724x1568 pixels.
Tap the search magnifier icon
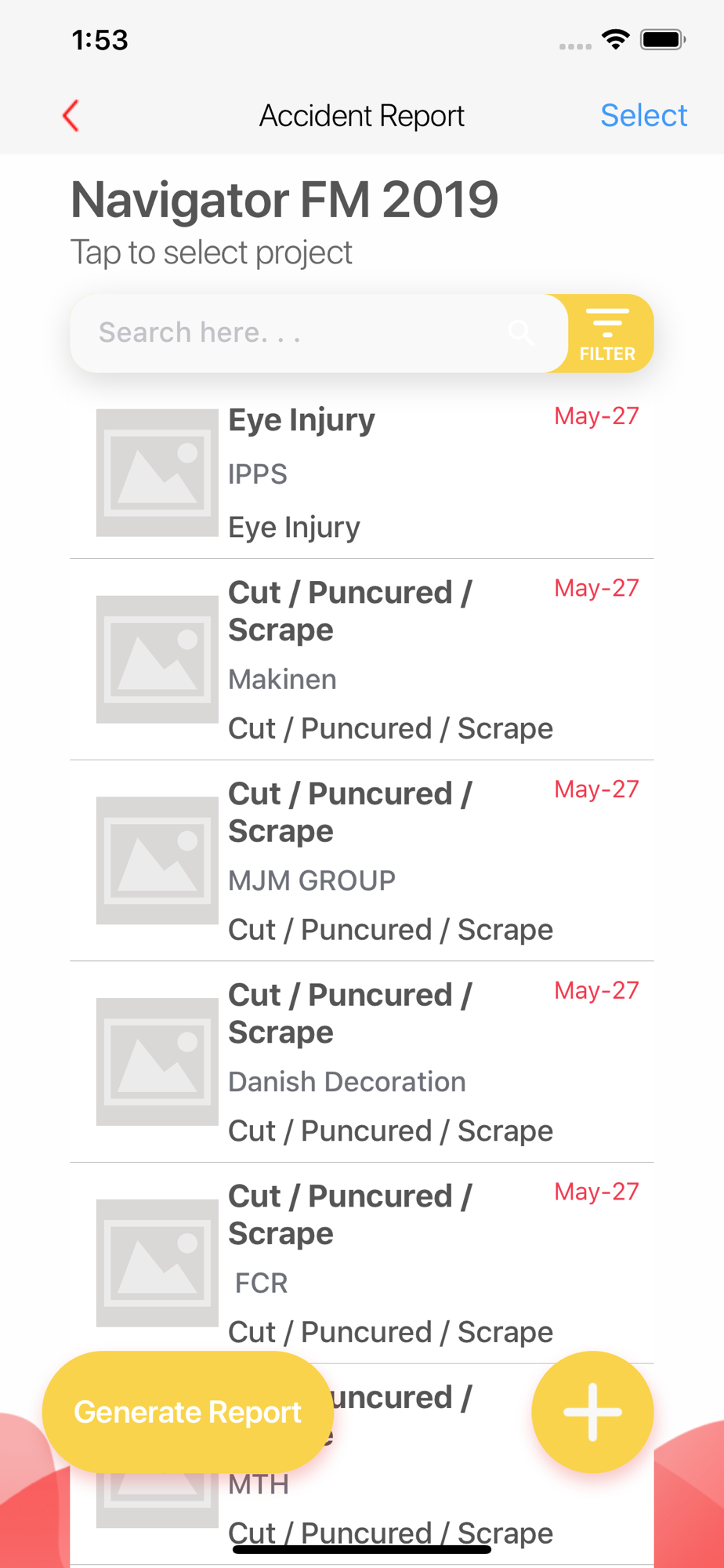tap(521, 332)
